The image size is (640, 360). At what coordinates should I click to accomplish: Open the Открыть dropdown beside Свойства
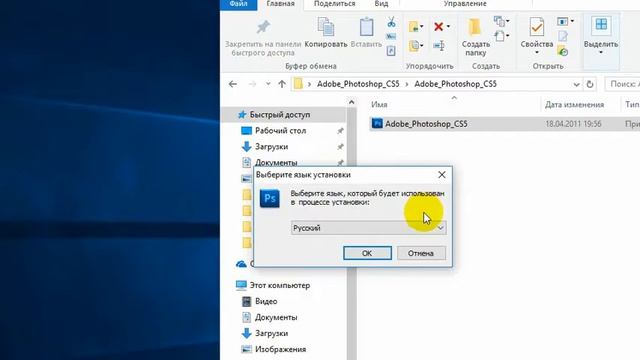pyautogui.click(x=566, y=21)
